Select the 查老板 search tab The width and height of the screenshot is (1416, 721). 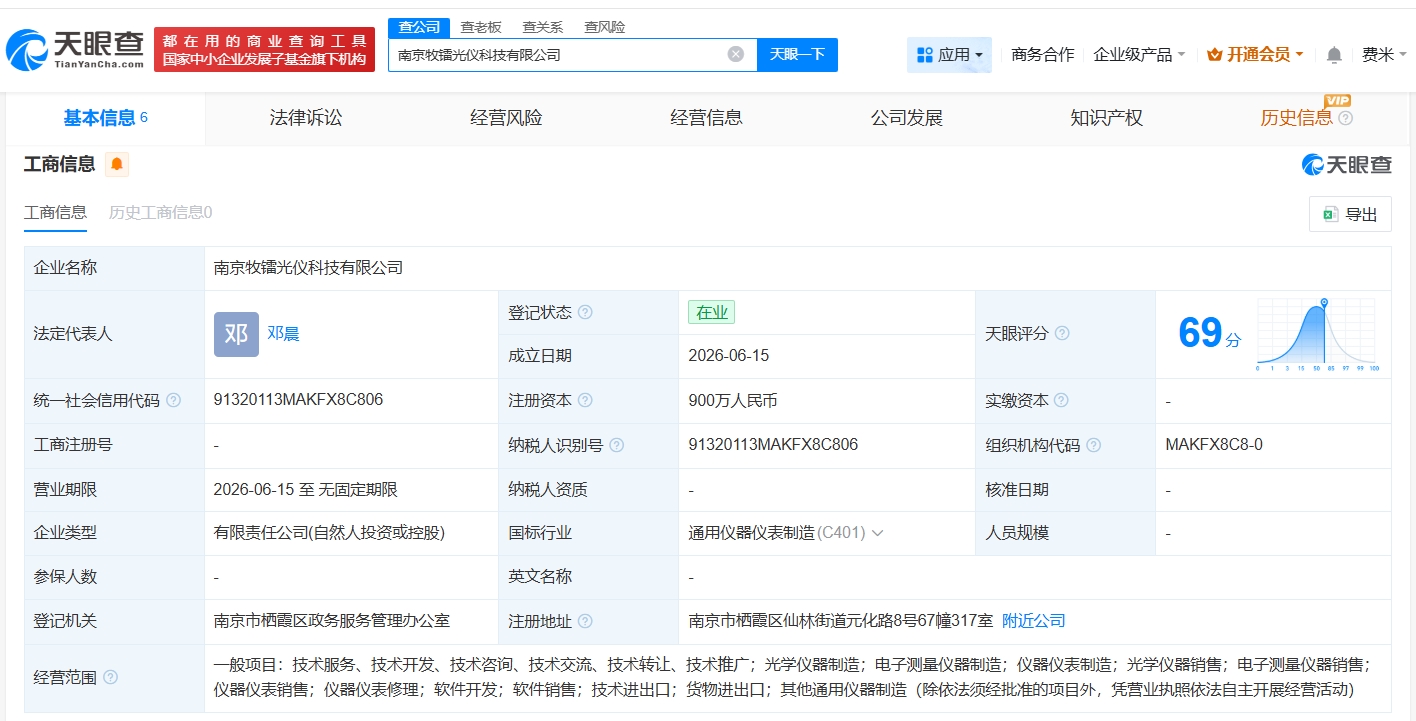tap(481, 27)
